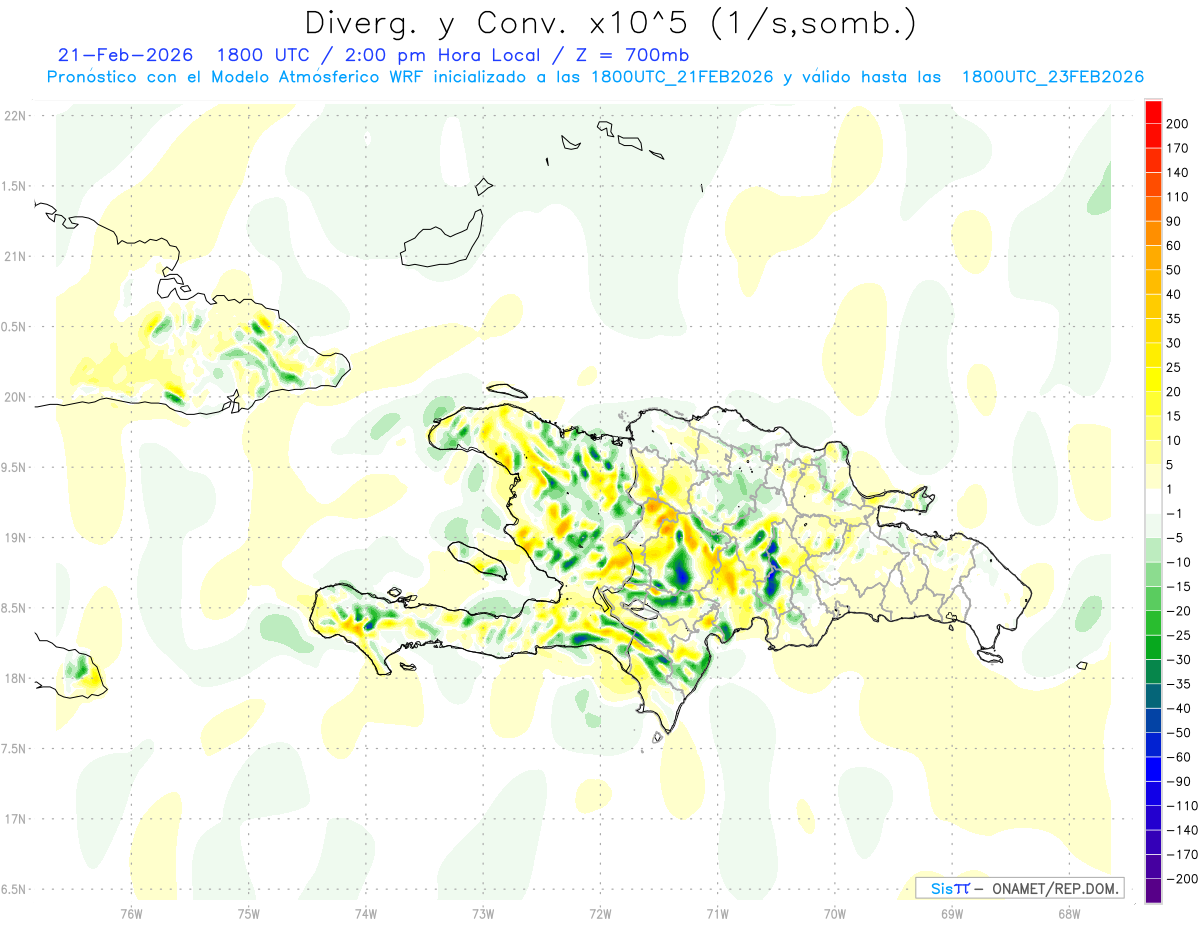Click the title 'Diverg. y Conv. x10^5 (1/s,somb.)'

(610, 24)
